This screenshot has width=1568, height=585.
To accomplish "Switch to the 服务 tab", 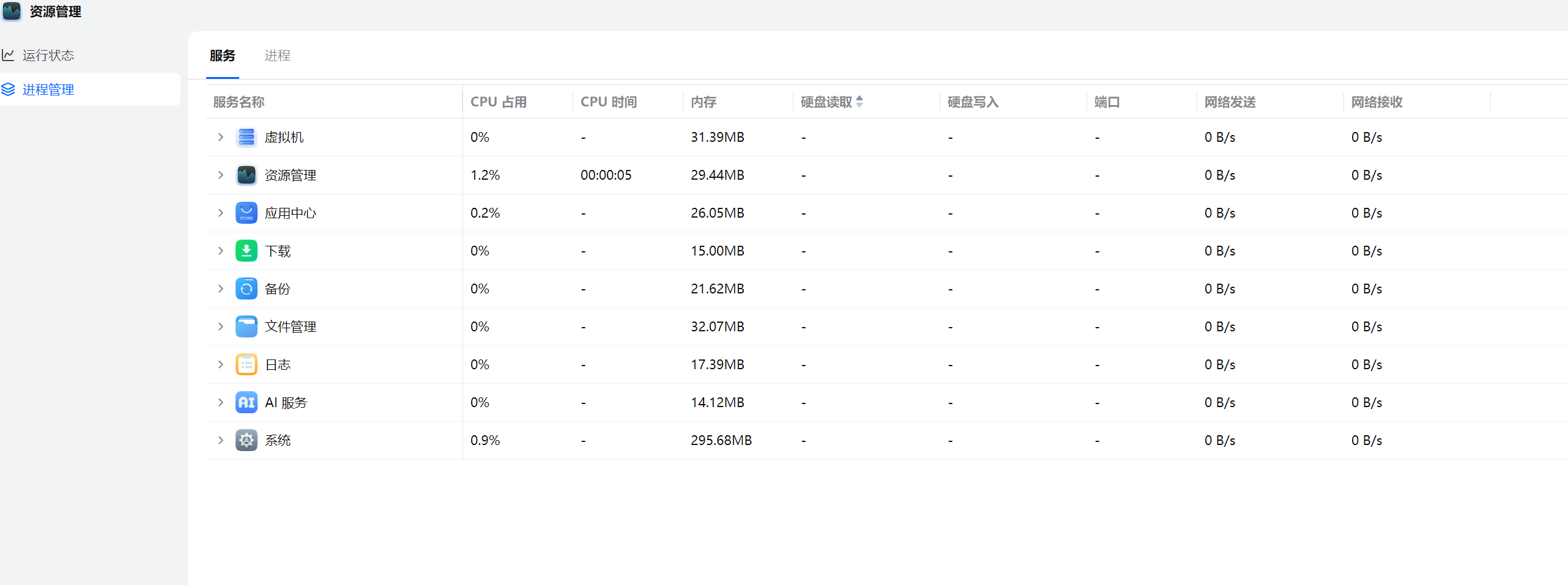I will pyautogui.click(x=223, y=56).
